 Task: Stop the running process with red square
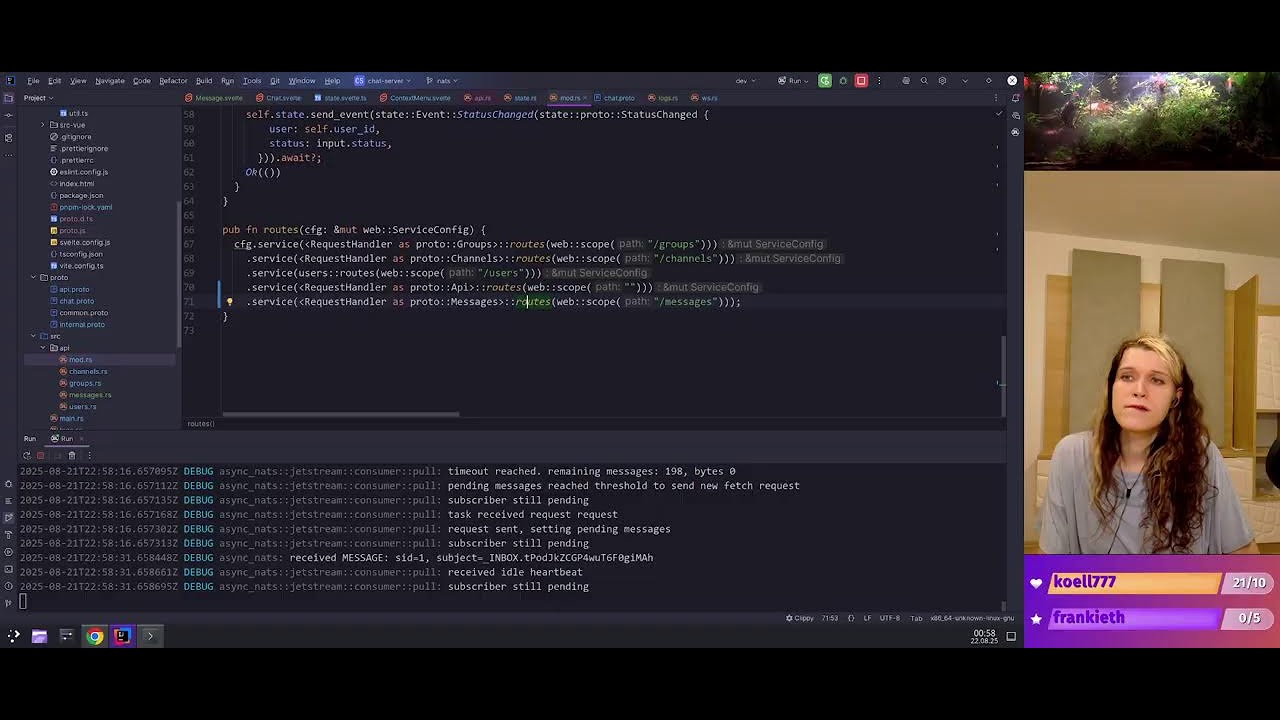coord(861,81)
